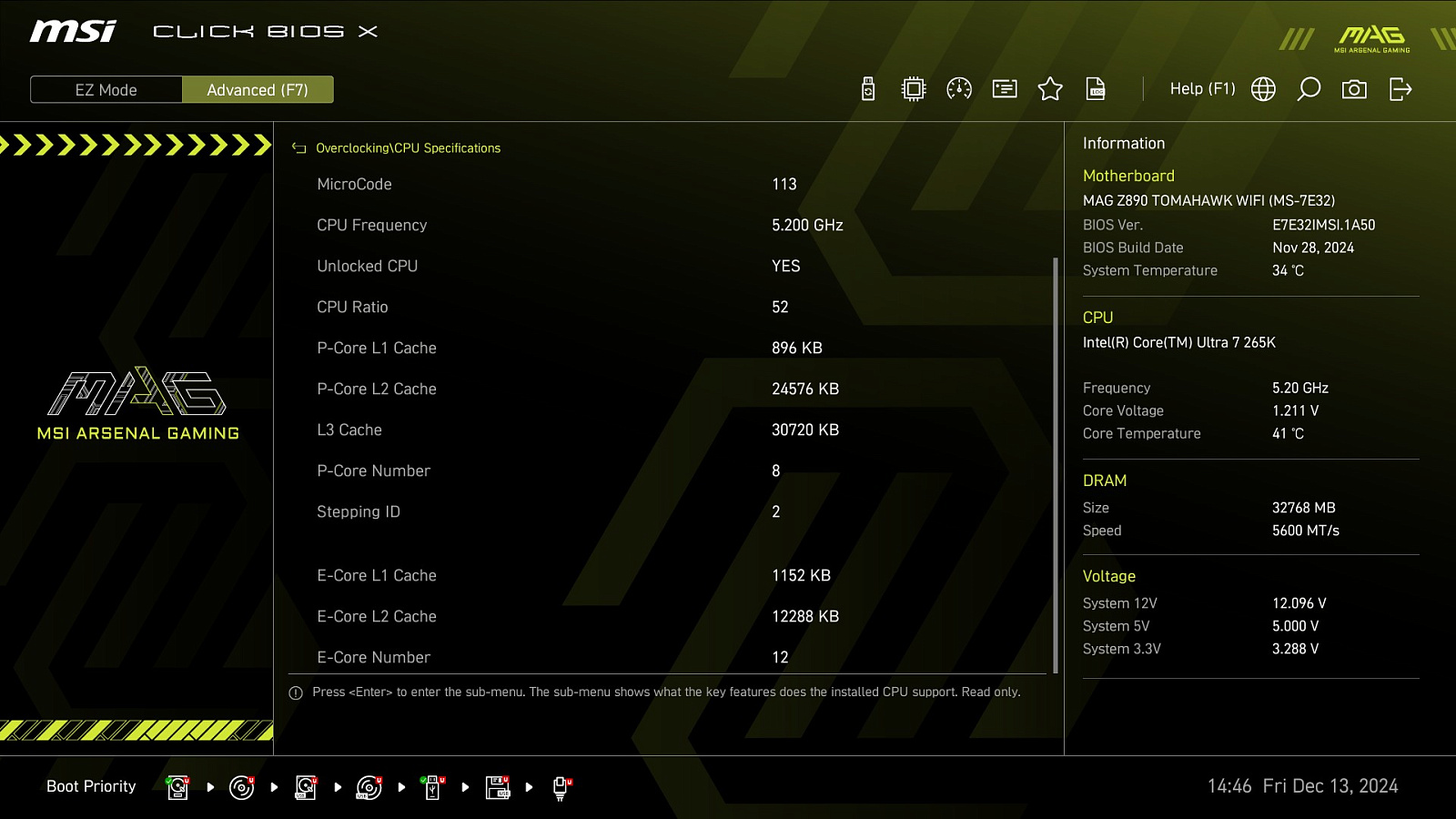This screenshot has height=819, width=1456.
Task: Click the Core Voltage 1.211 V value
Action: click(x=1295, y=410)
